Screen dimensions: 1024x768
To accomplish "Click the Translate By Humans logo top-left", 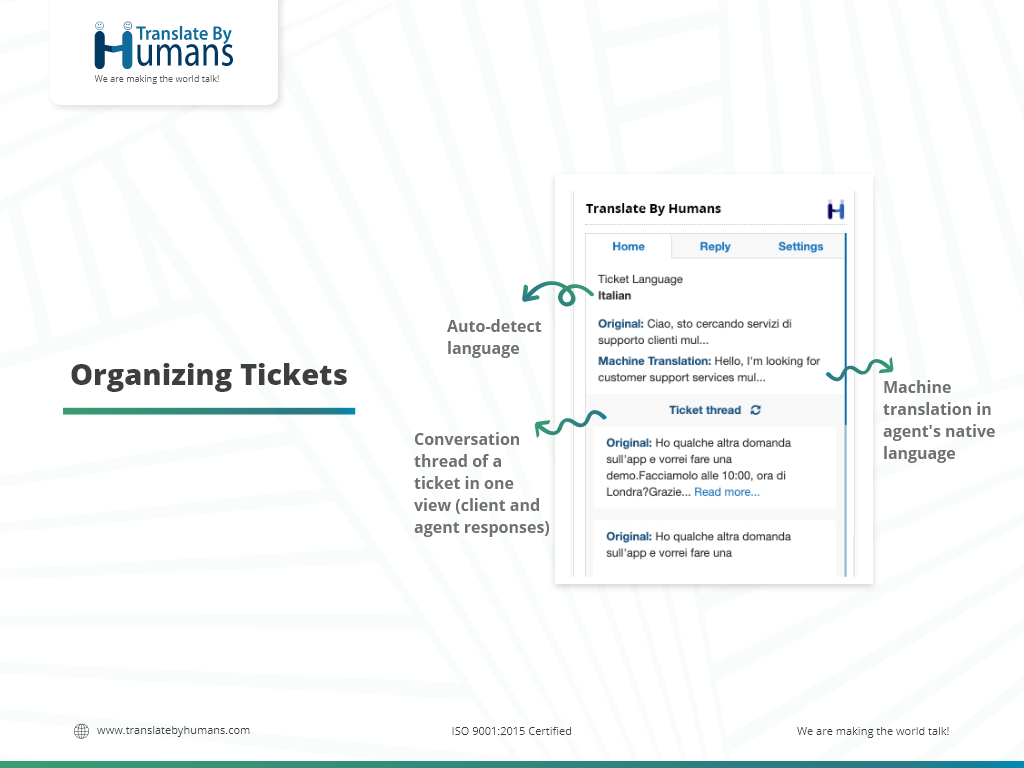I will coord(163,50).
